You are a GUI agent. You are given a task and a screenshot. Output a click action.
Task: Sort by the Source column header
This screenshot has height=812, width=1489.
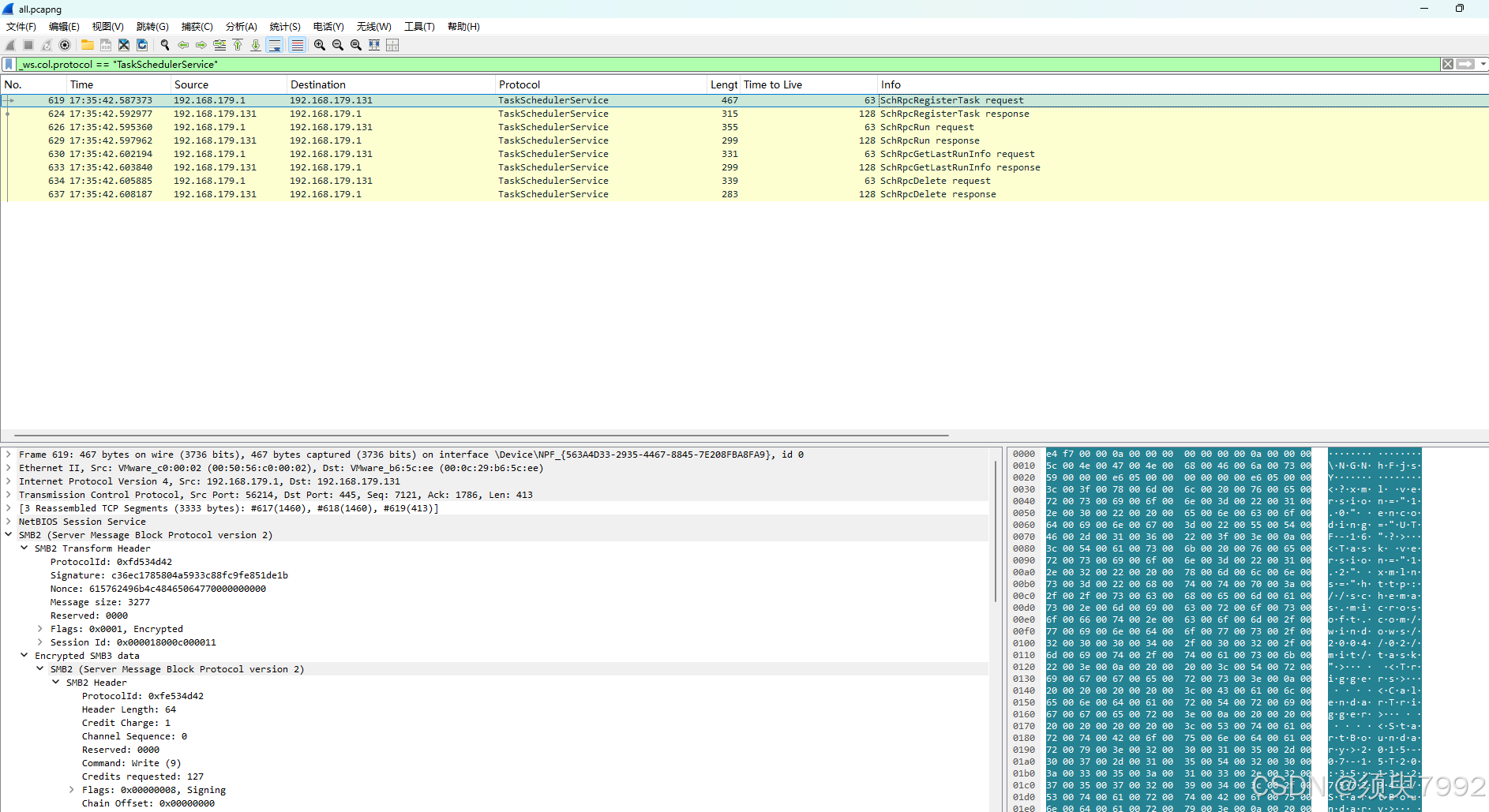click(x=229, y=84)
